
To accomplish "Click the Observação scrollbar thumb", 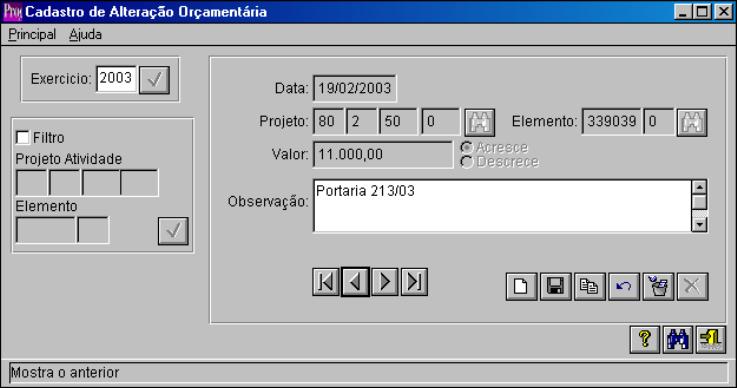I will click(699, 202).
